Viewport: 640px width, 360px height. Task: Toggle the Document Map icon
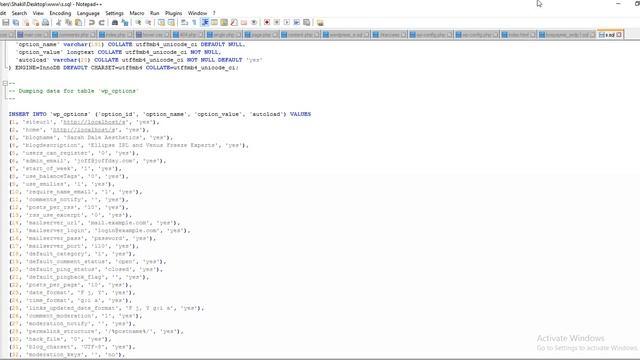click(x=224, y=22)
